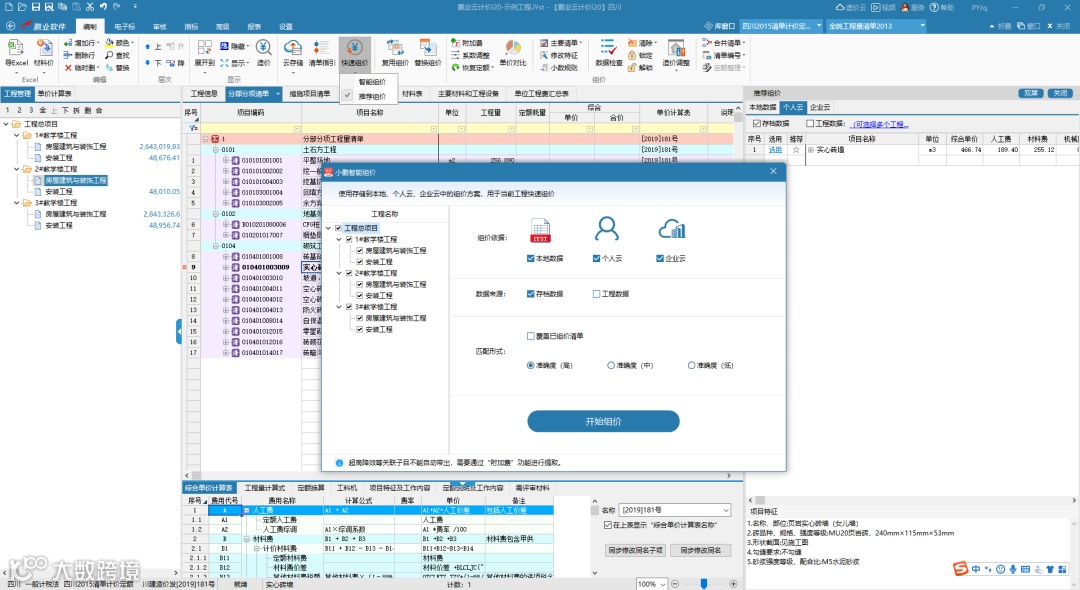
Task: Switch to the 企业云 tab in recommendation panel
Action: (820, 107)
